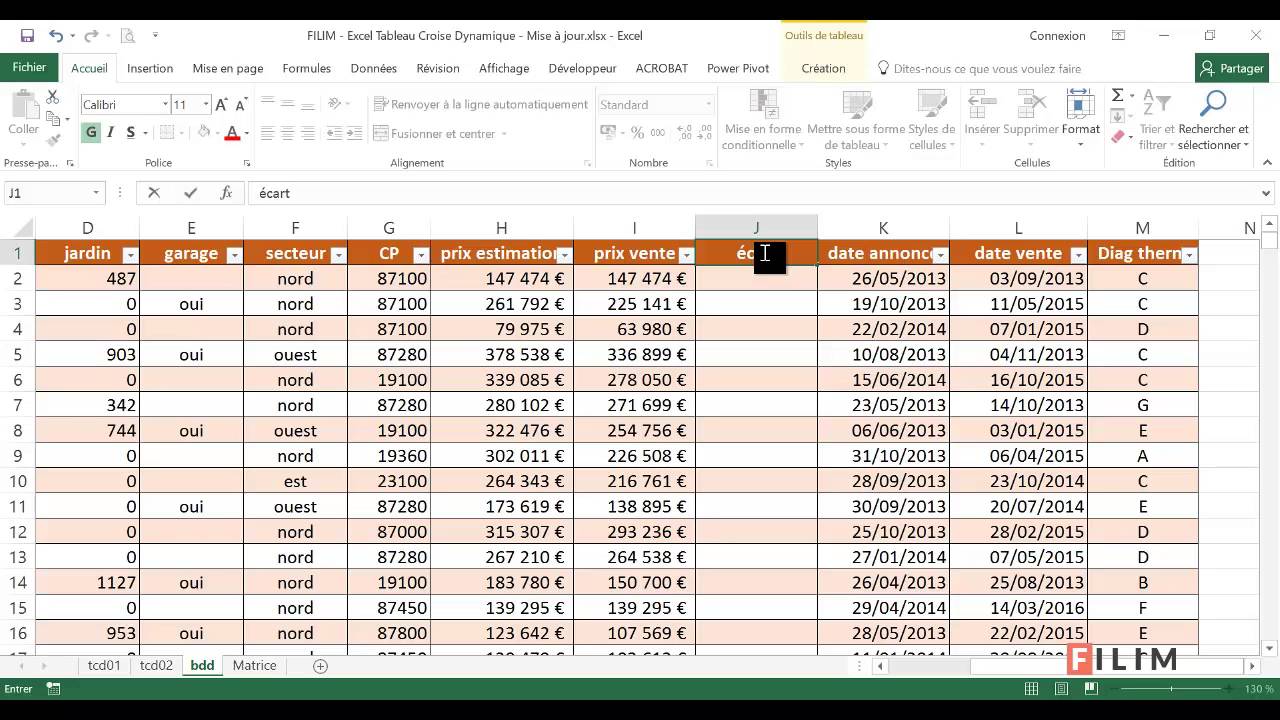Cancel the entry with the X icon
Viewport: 1280px width, 720px height.
[x=154, y=193]
